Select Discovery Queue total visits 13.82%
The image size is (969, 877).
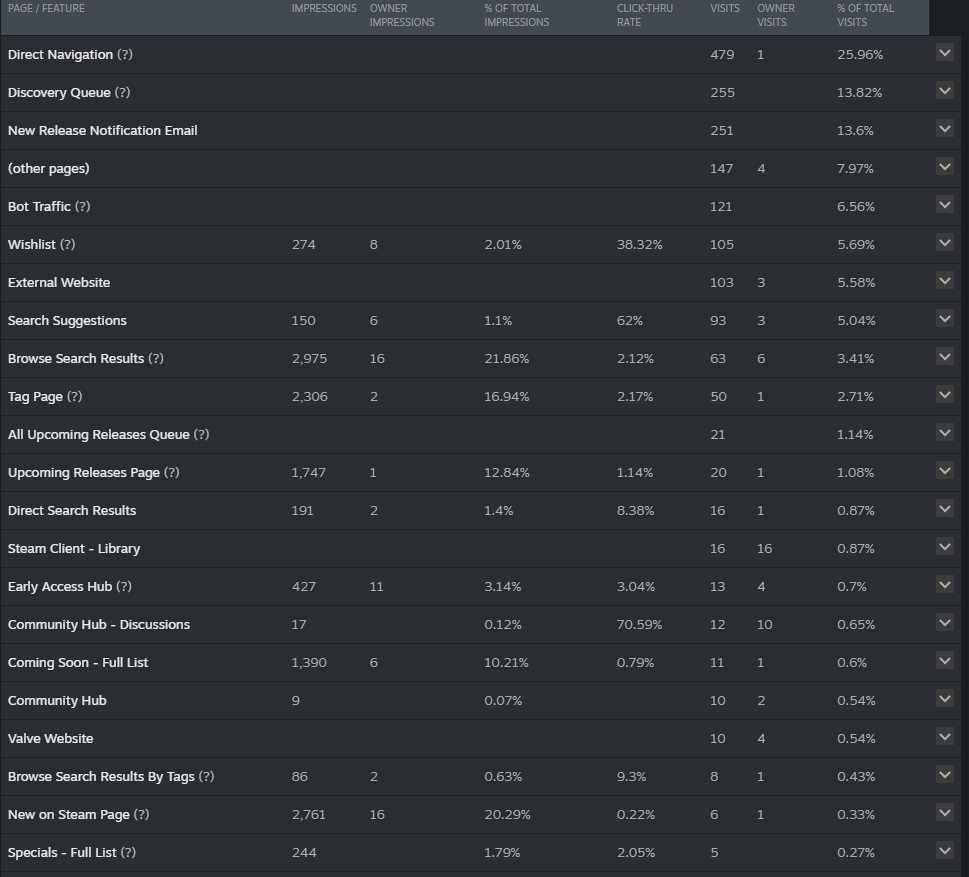click(x=860, y=93)
